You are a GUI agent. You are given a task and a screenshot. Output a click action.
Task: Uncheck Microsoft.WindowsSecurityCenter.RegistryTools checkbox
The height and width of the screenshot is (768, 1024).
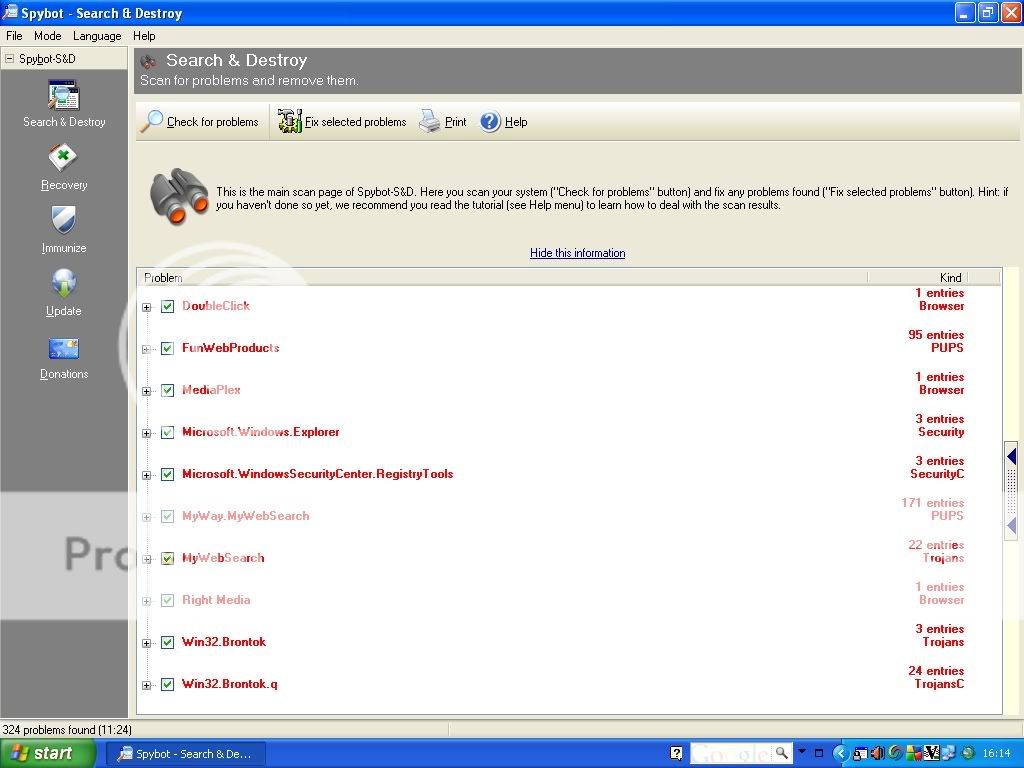167,474
